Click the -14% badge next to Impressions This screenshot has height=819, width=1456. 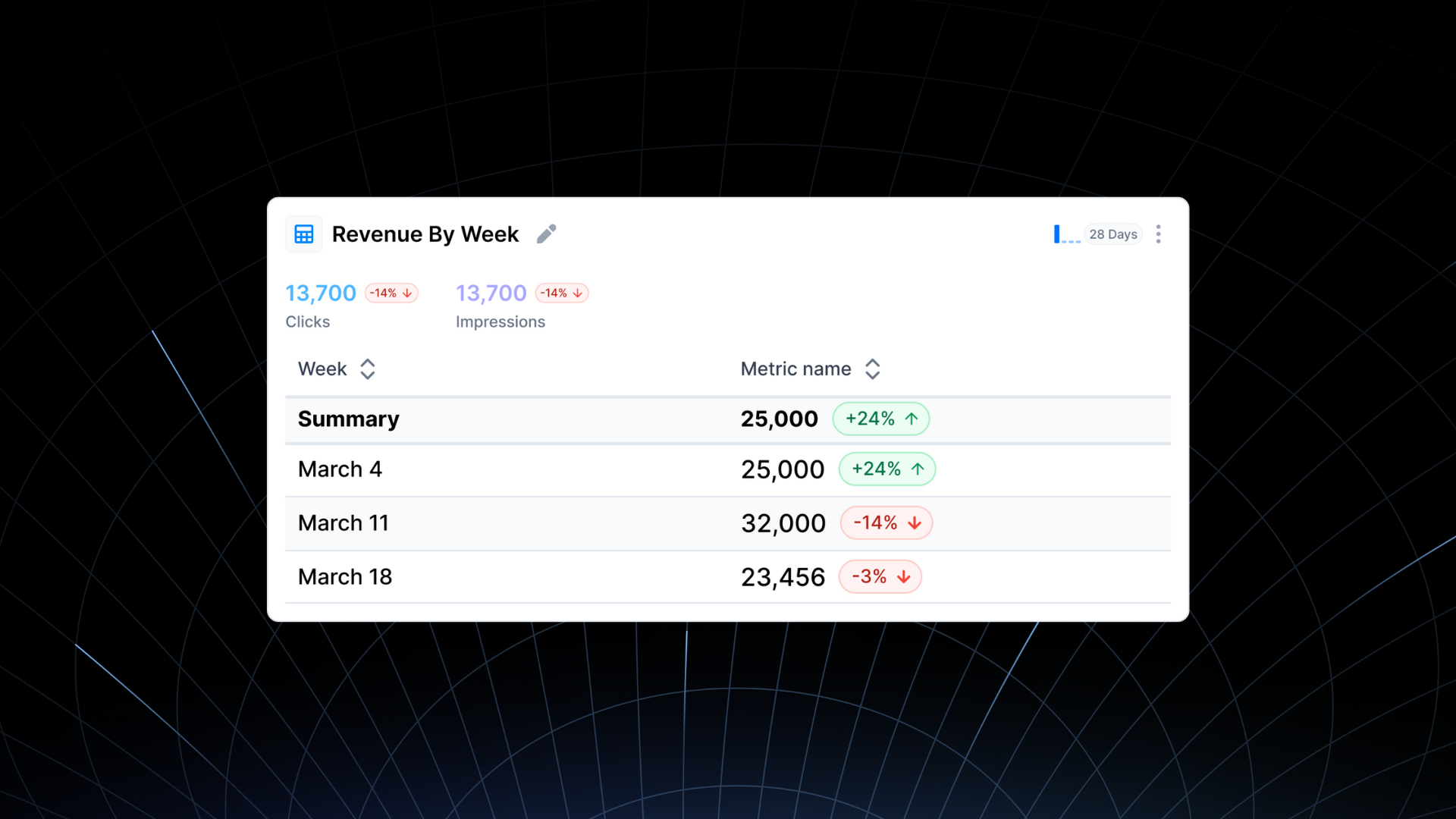point(562,293)
